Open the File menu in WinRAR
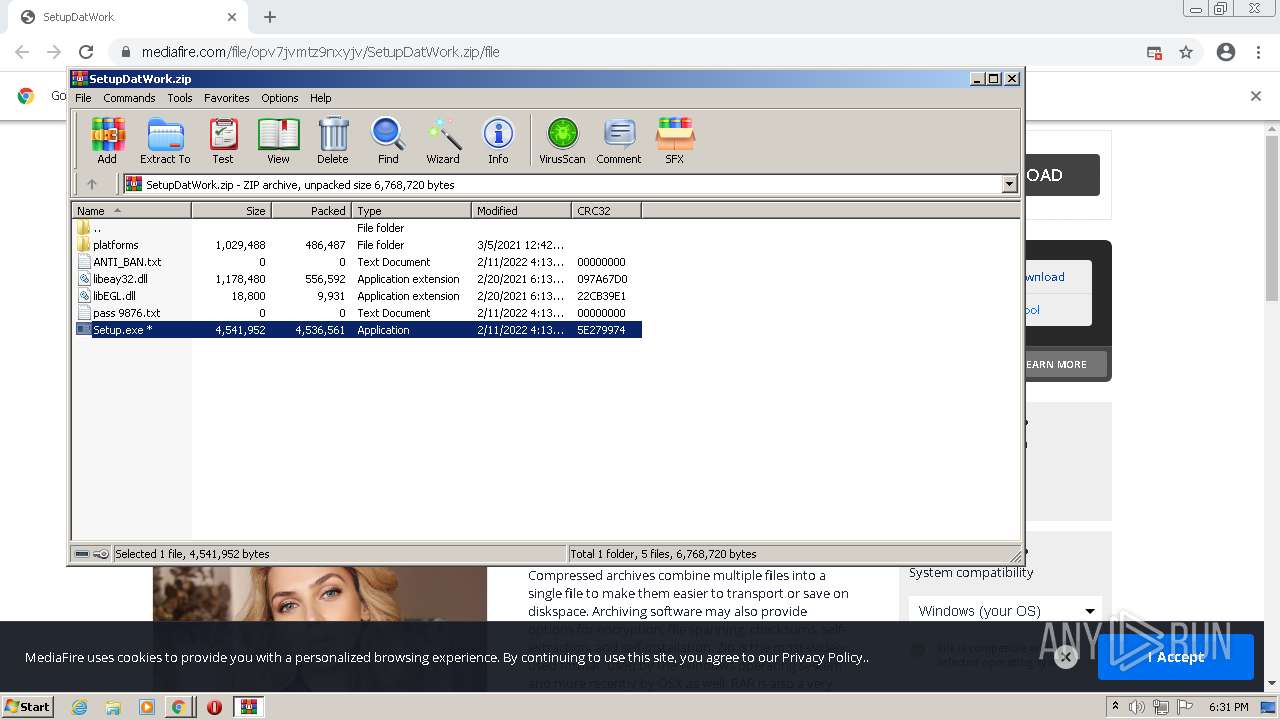Screen dimensions: 1280x720 (x=83, y=98)
